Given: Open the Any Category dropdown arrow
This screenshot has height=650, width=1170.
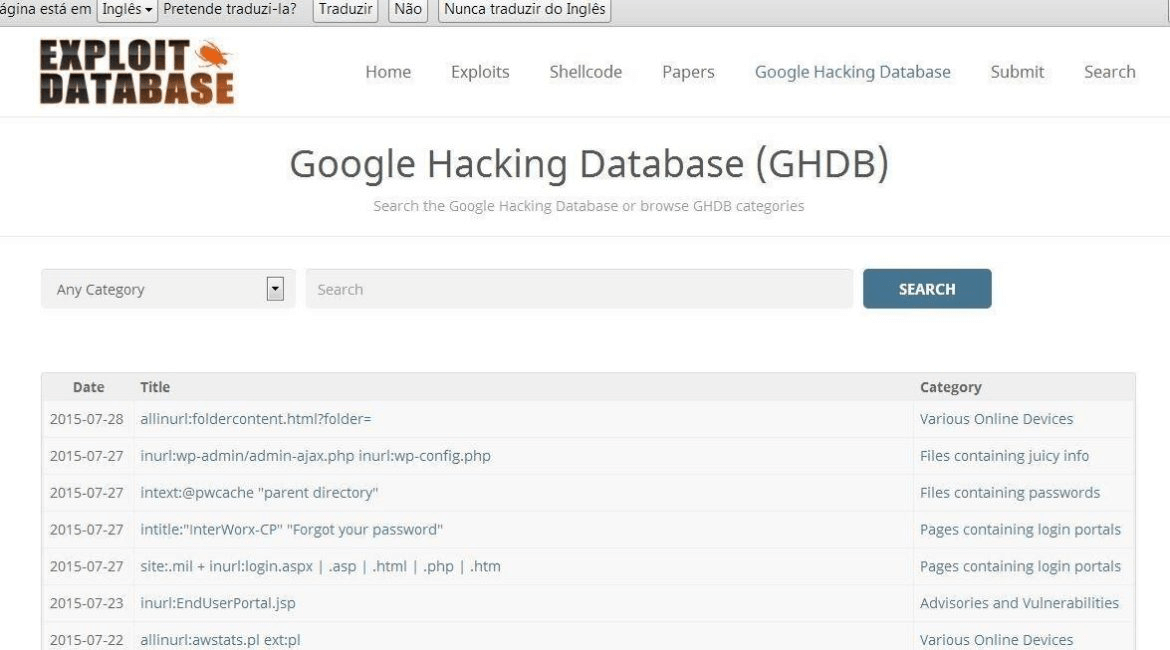Looking at the screenshot, I should point(277,289).
